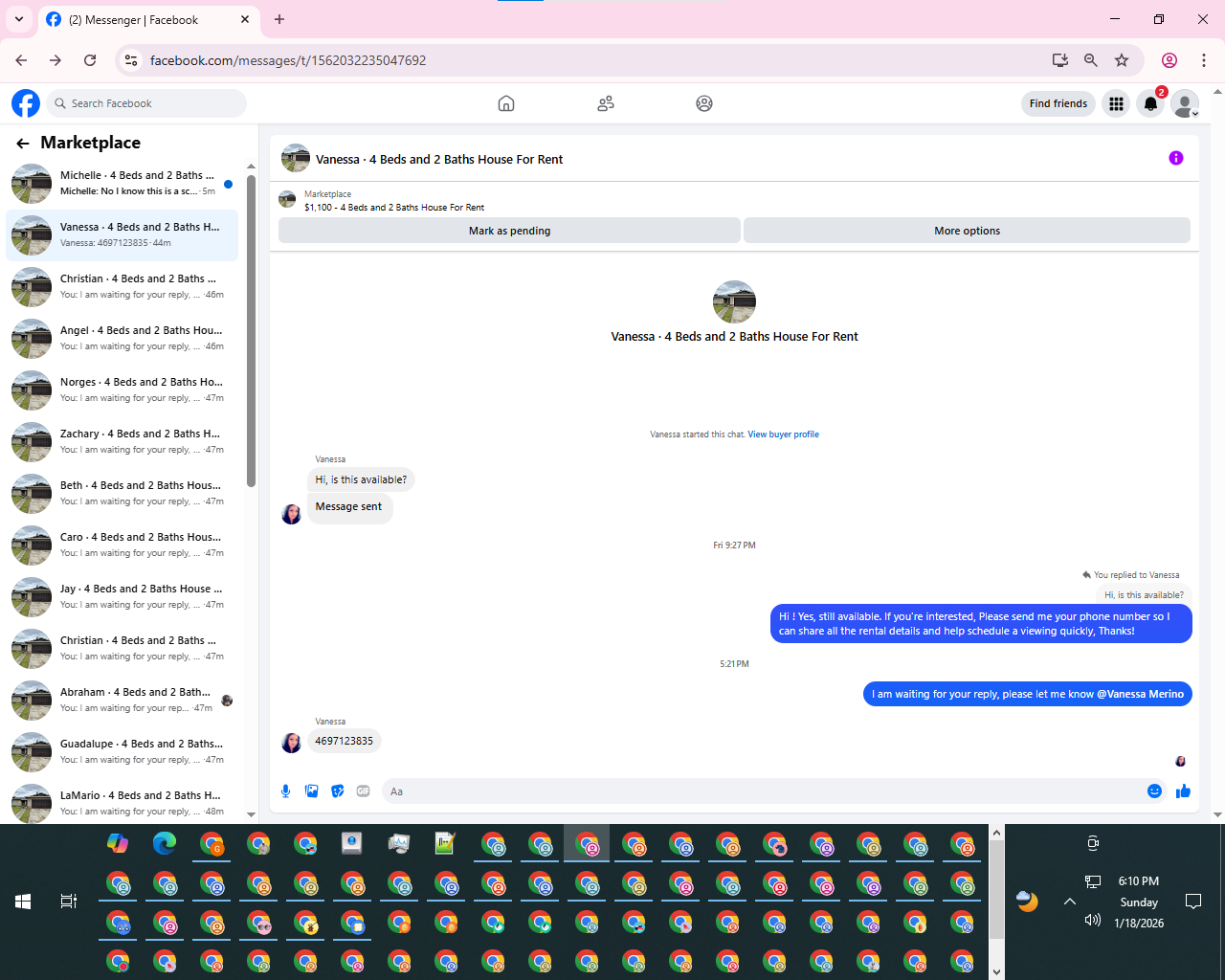Open Michelle's unread conversation

[x=122, y=183]
